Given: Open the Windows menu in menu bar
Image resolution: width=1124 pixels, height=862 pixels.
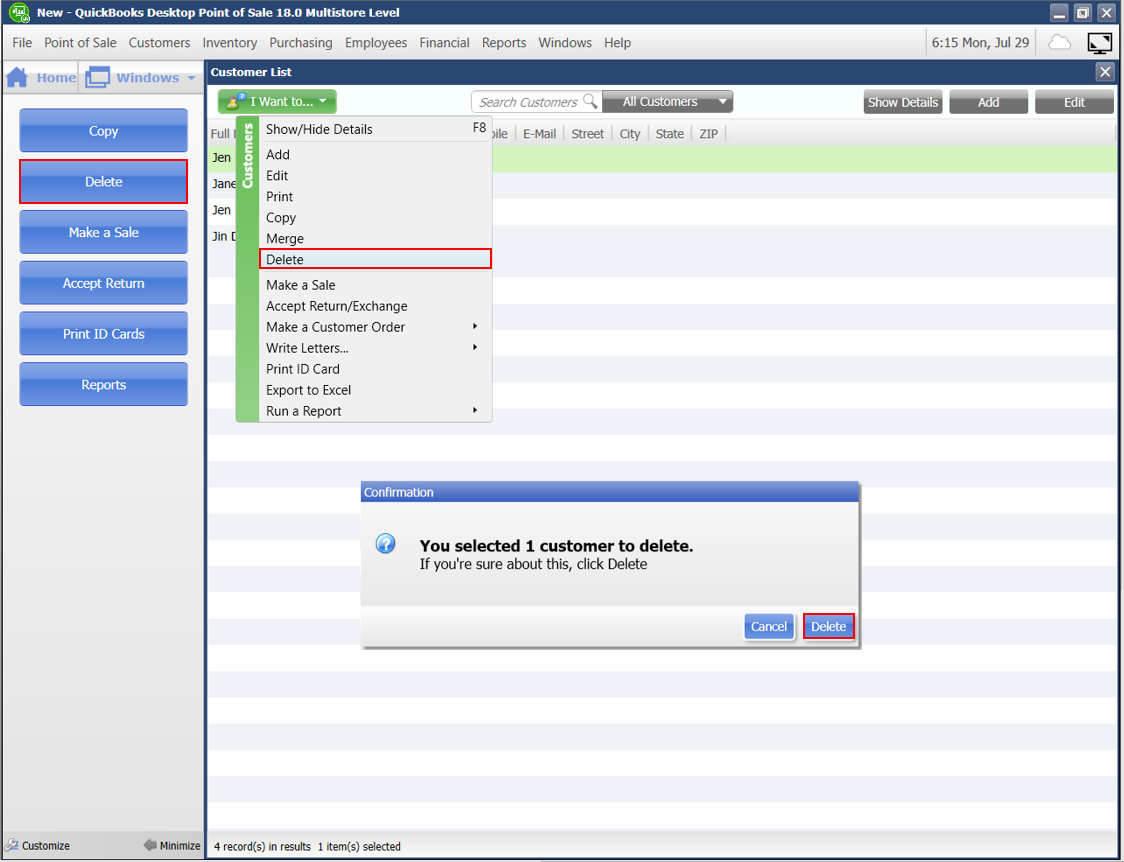Looking at the screenshot, I should (x=565, y=43).
